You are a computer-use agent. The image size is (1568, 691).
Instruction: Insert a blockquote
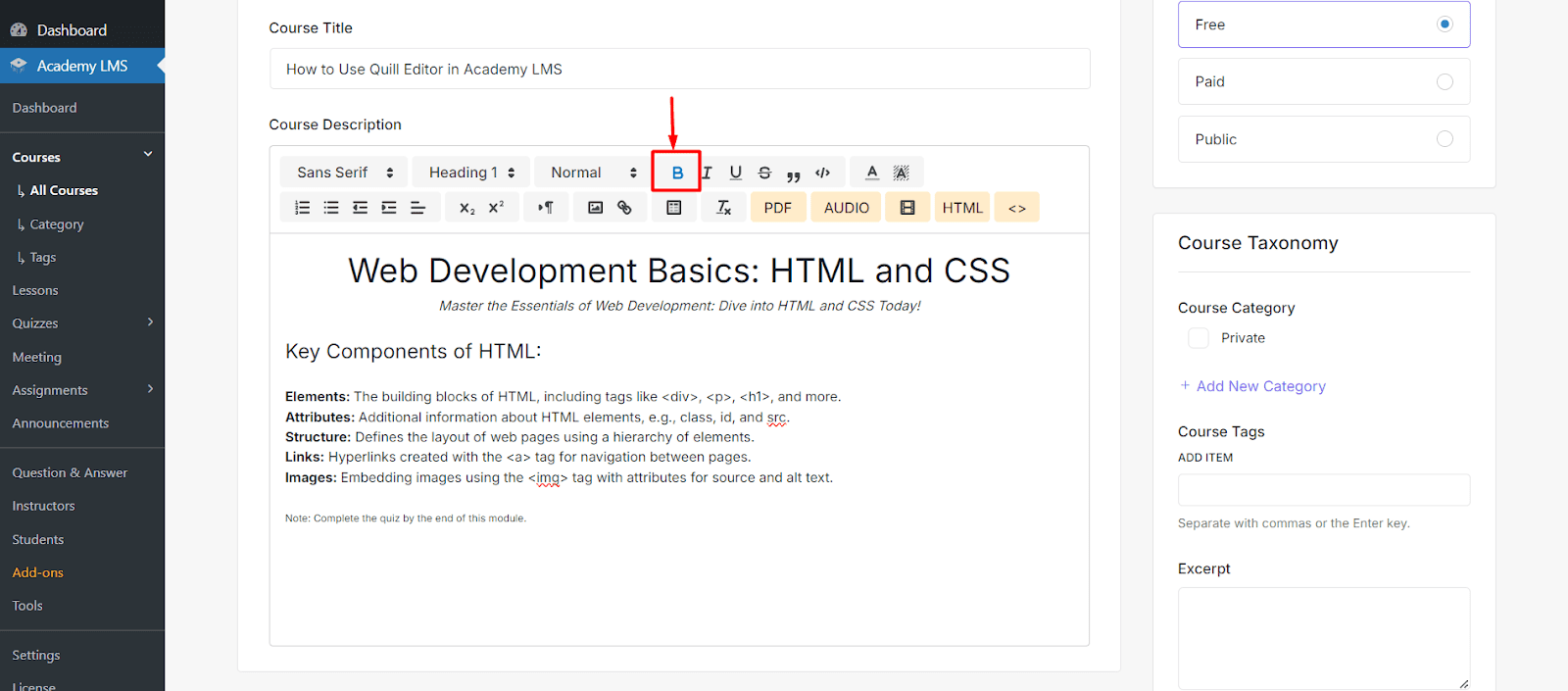pyautogui.click(x=793, y=173)
